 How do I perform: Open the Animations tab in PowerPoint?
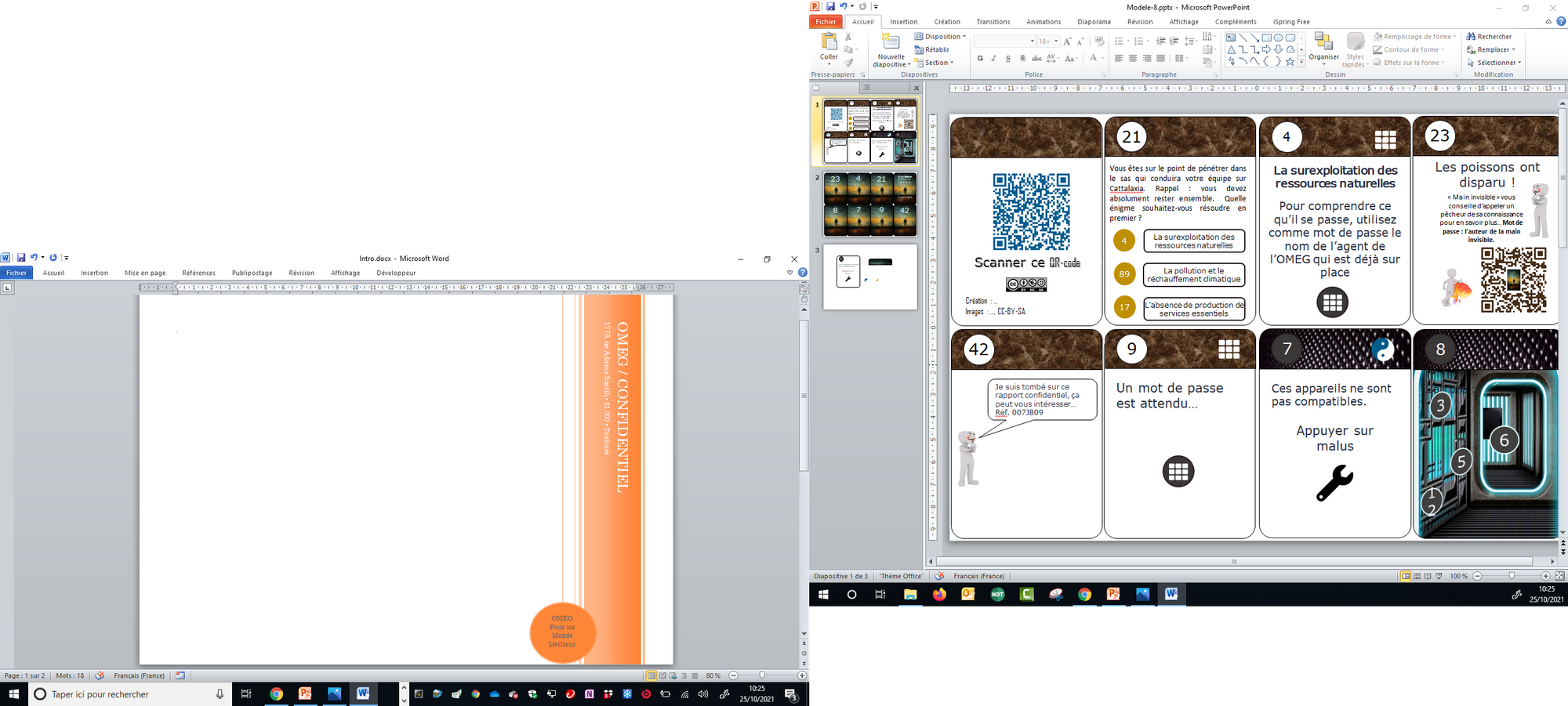tap(1044, 22)
